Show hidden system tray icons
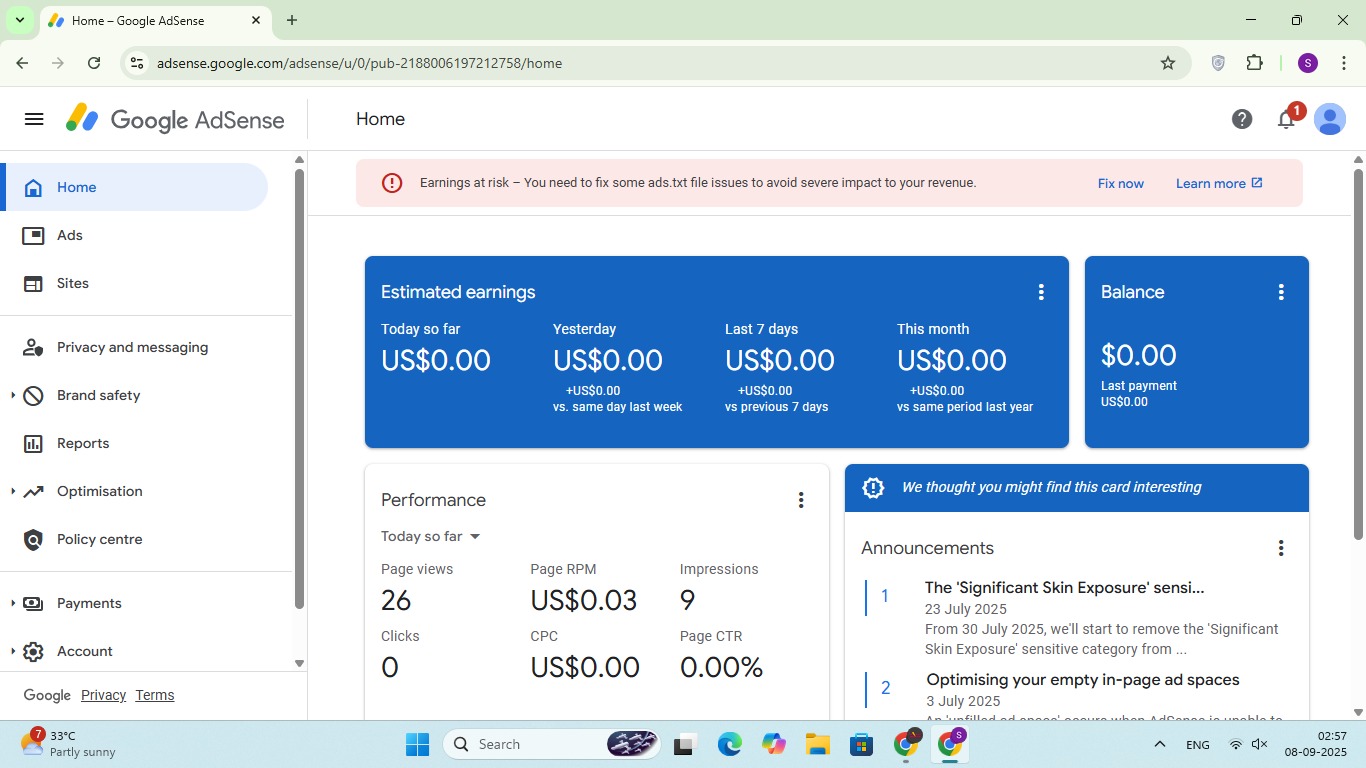The height and width of the screenshot is (768, 1366). coord(1160,744)
